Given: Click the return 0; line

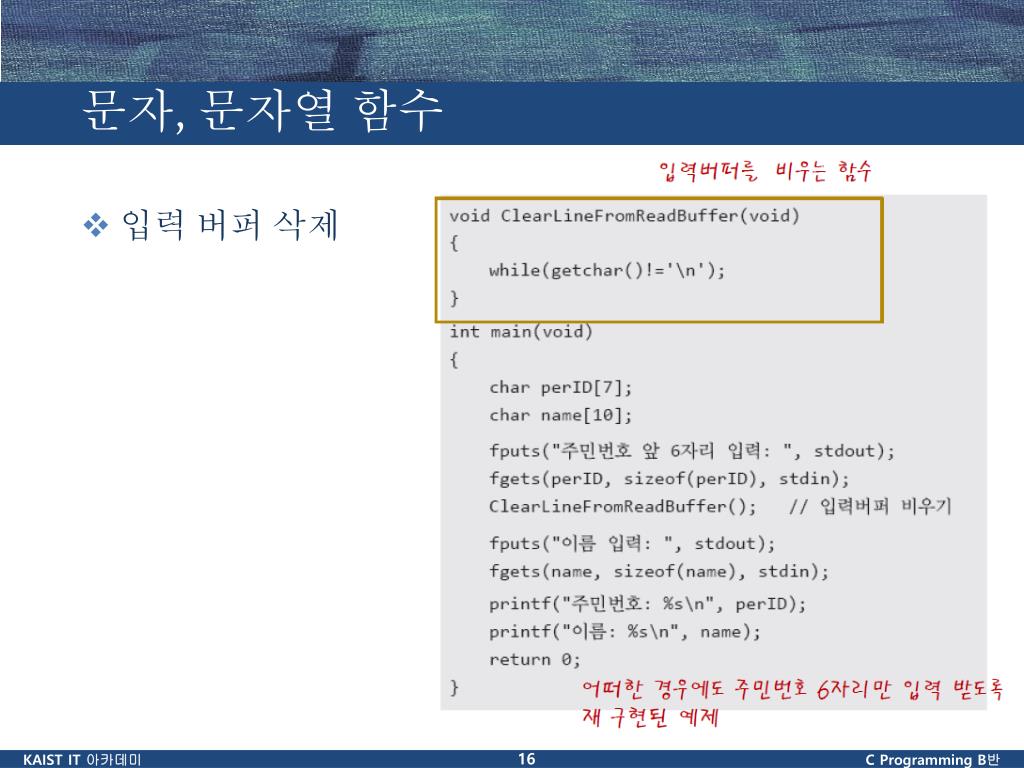Looking at the screenshot, I should 534,660.
